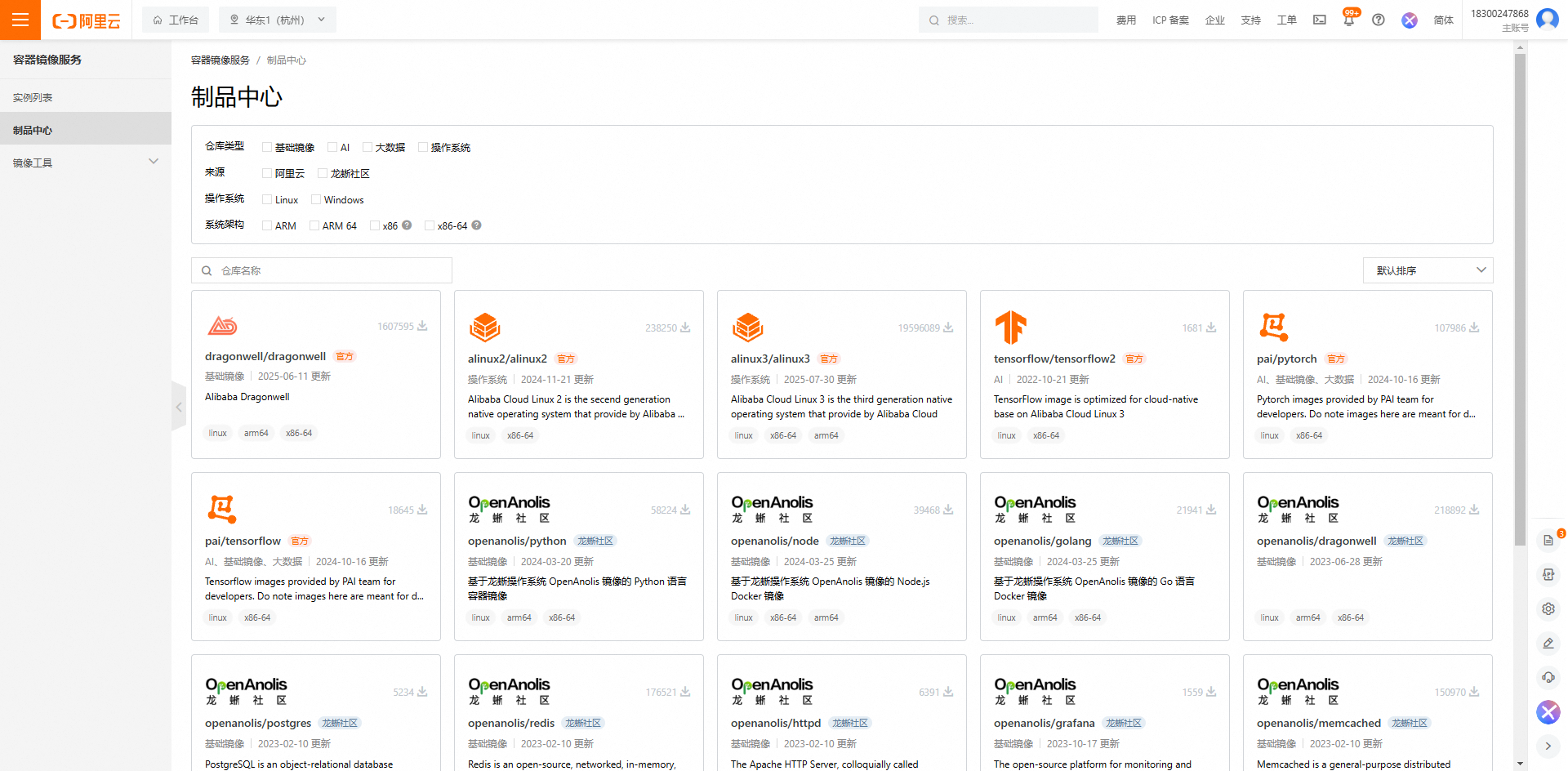Viewport: 1568px width, 771px height.
Task: Click the search magnifier in repository field
Action: coord(207,270)
